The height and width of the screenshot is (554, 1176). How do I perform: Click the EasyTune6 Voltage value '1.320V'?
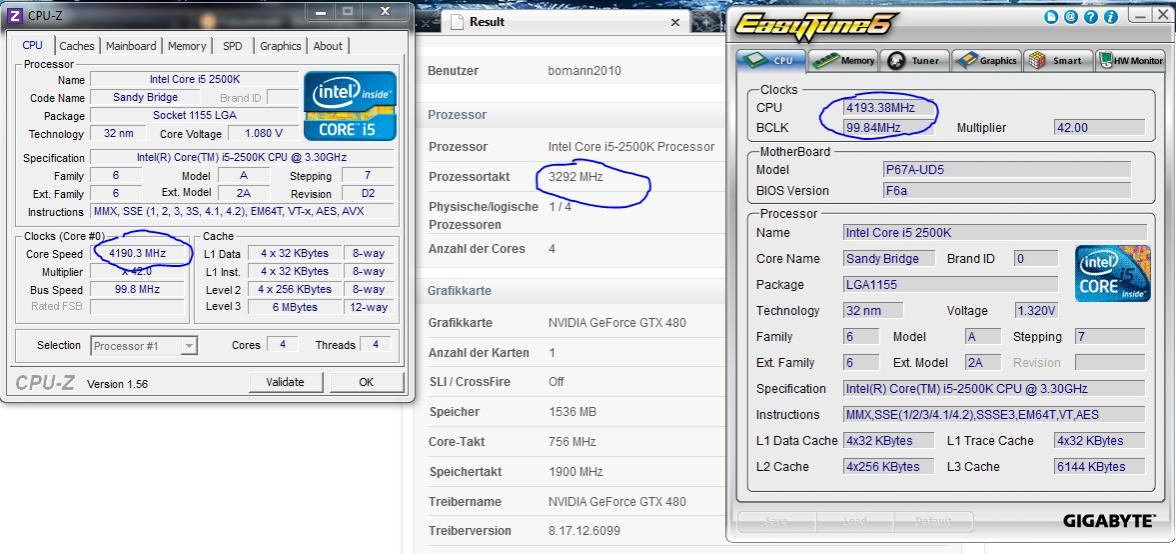click(1036, 310)
